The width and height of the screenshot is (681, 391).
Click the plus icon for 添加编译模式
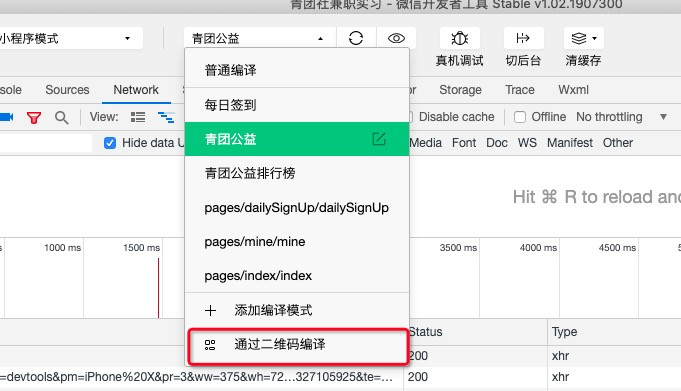click(x=210, y=310)
